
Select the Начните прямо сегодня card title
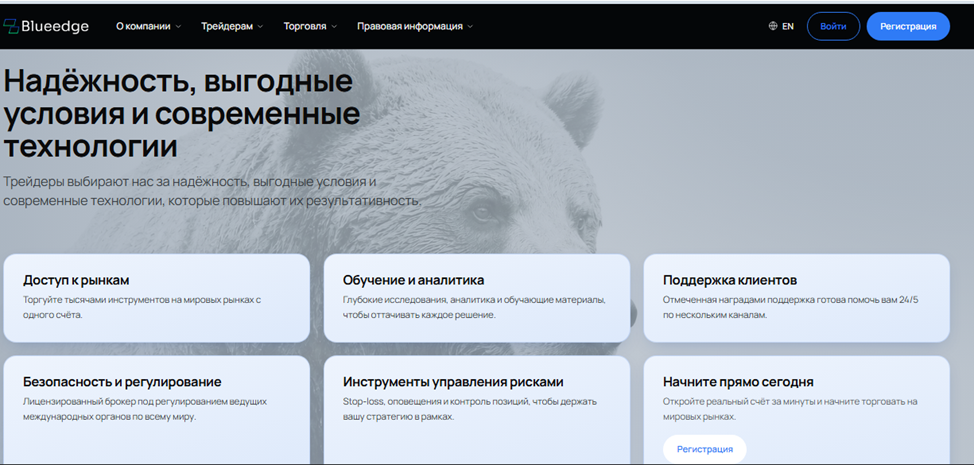(x=738, y=382)
